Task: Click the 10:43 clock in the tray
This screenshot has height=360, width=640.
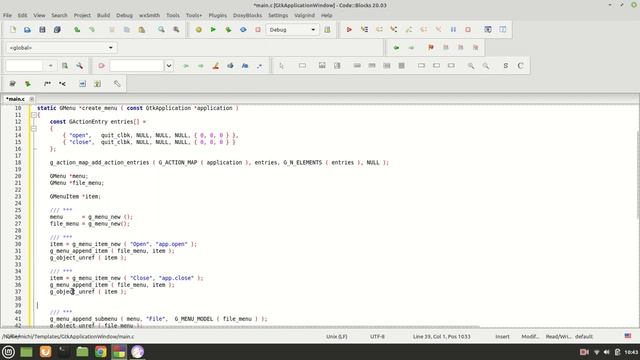Action: point(631,352)
